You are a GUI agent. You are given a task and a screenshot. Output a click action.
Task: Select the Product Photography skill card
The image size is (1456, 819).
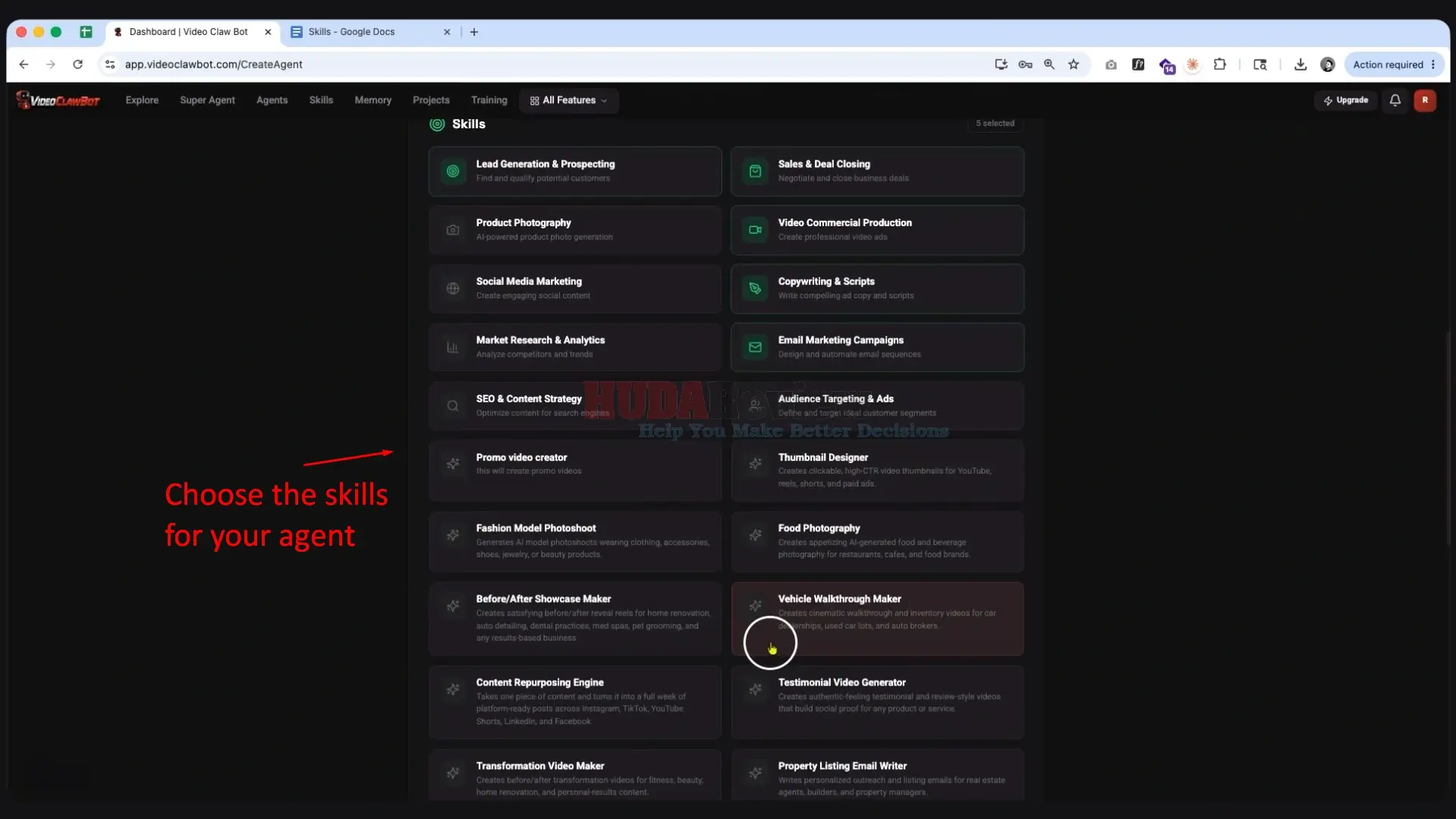tap(574, 230)
